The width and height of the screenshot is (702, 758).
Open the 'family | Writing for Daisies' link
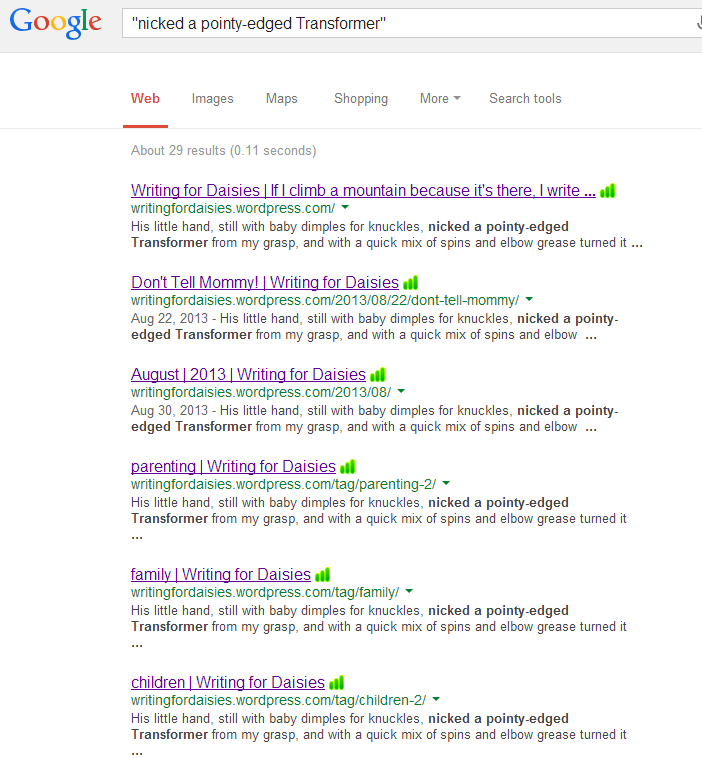click(x=220, y=574)
